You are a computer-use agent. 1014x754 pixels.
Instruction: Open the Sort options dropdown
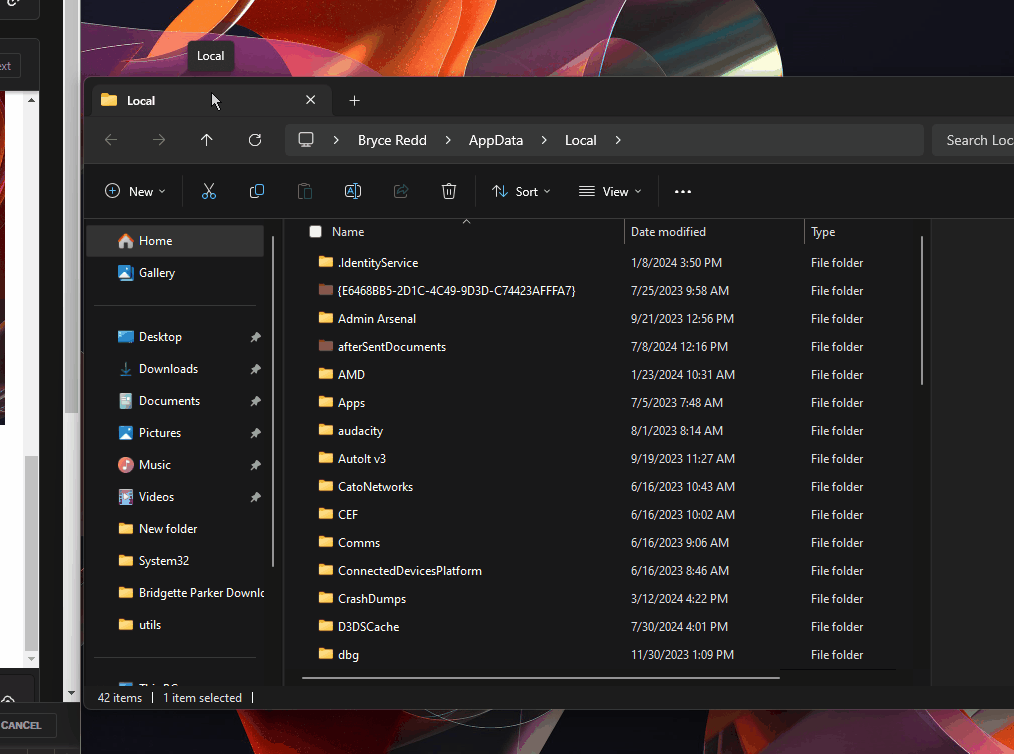[521, 191]
